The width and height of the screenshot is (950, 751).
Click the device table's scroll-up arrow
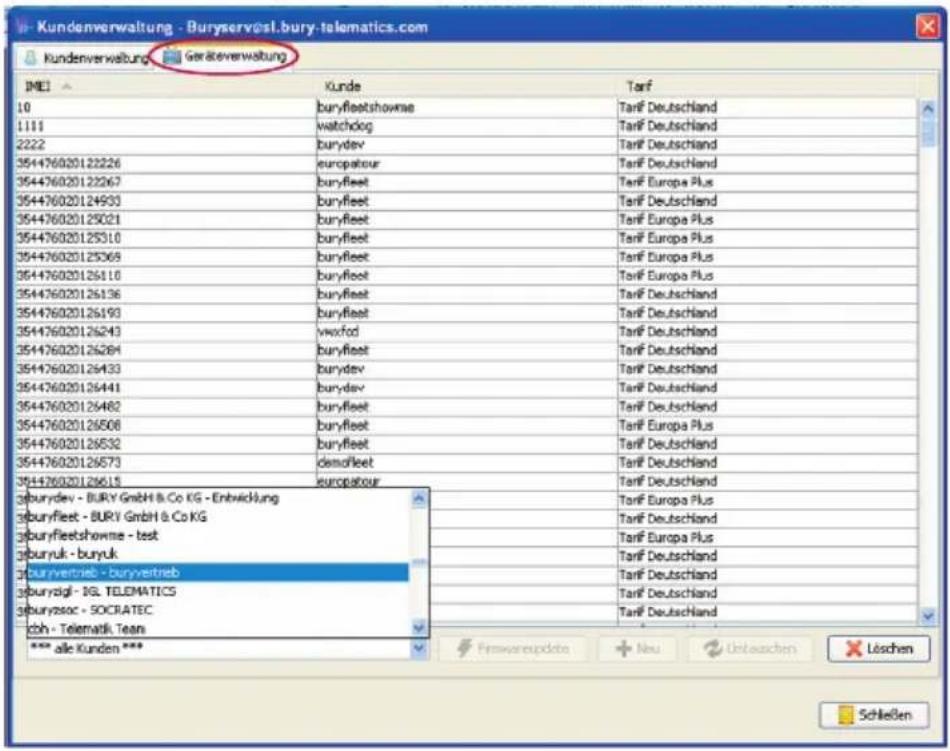click(x=928, y=108)
